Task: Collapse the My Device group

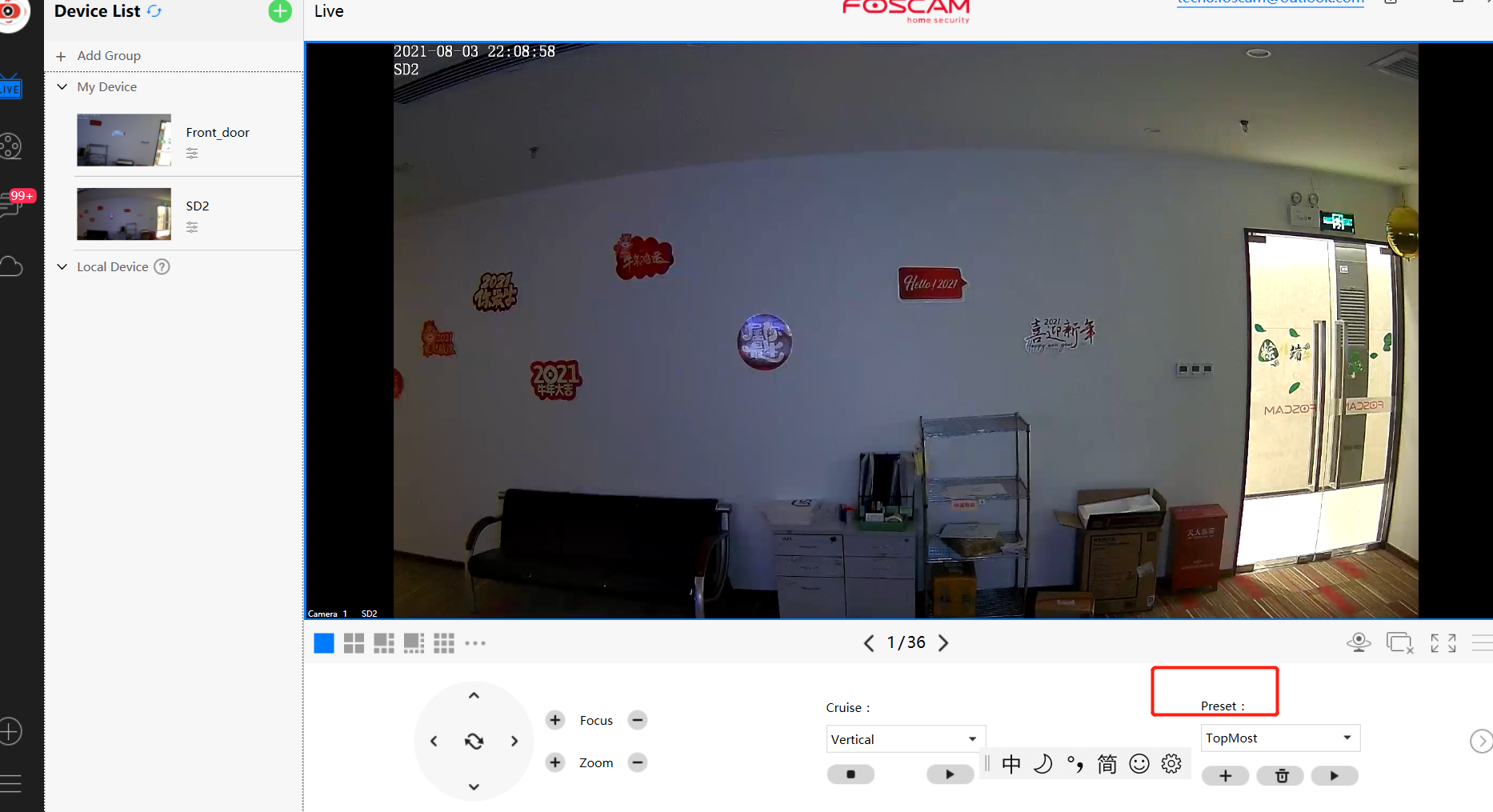Action: coord(62,86)
